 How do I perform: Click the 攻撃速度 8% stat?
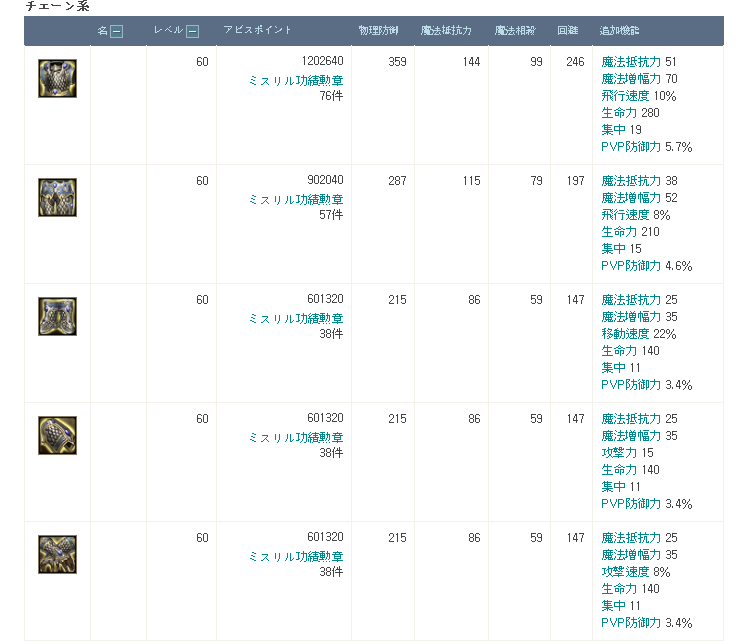[636, 572]
